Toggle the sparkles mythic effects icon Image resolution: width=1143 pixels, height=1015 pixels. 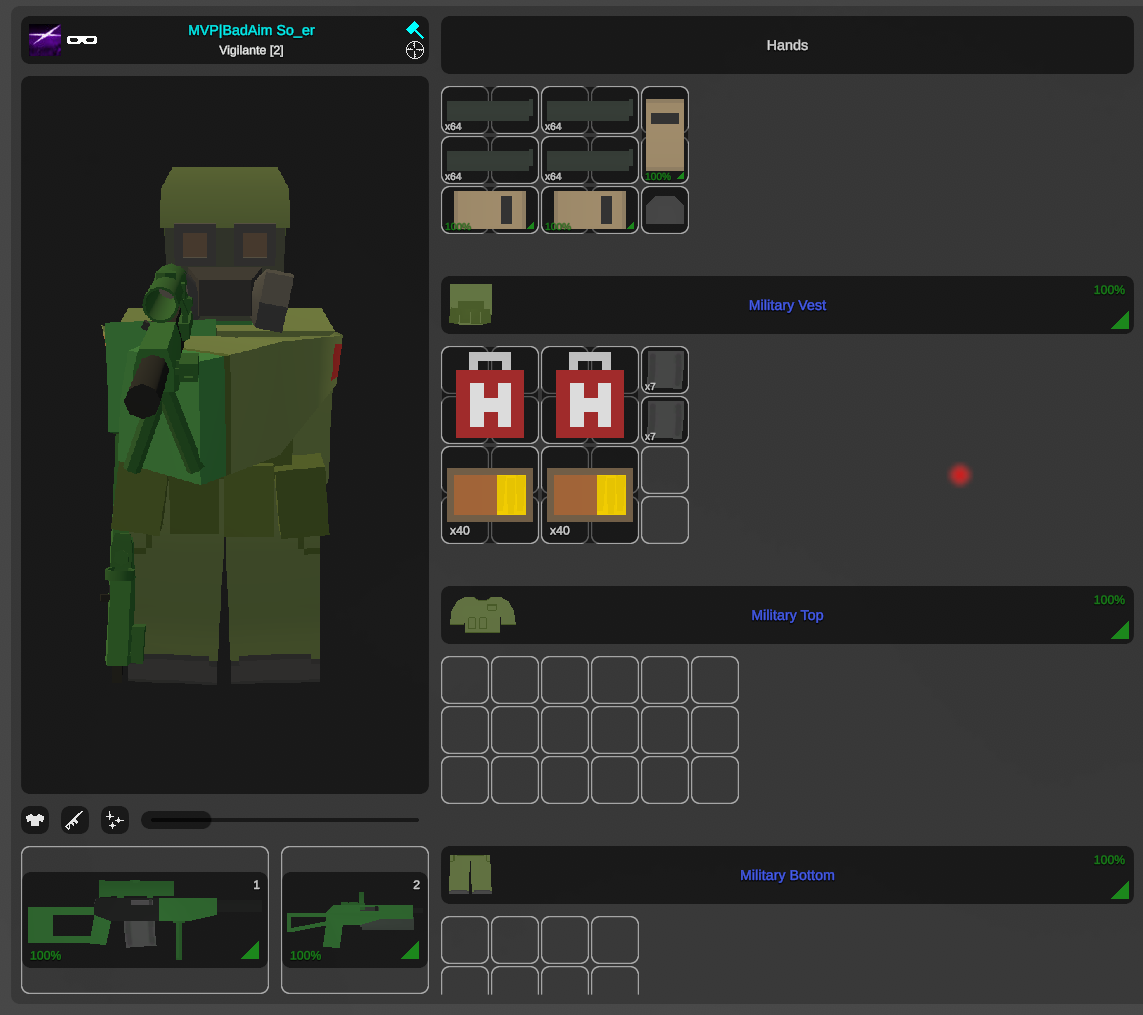(115, 821)
